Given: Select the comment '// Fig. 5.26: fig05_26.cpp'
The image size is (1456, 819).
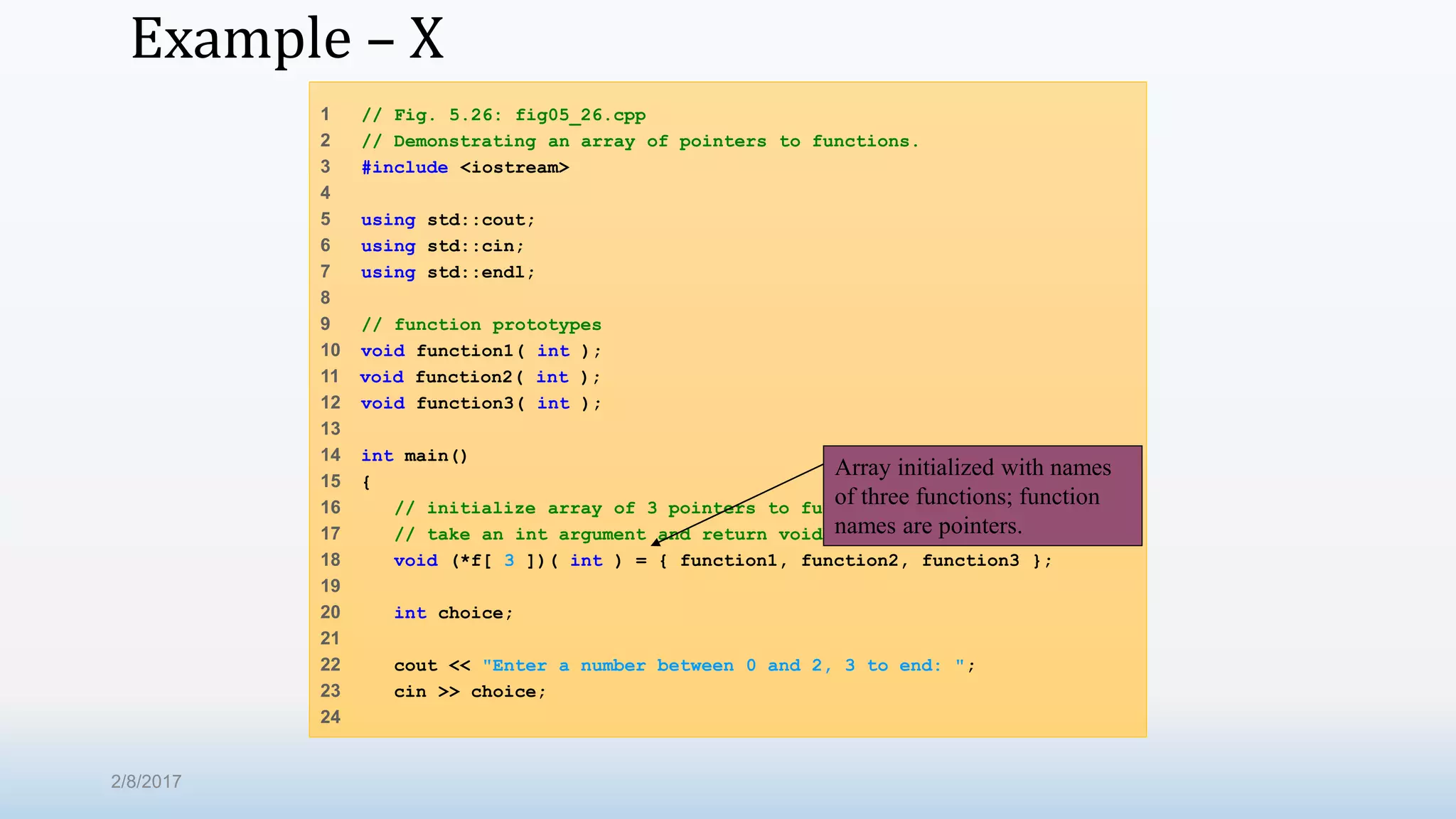Looking at the screenshot, I should coord(503,115).
